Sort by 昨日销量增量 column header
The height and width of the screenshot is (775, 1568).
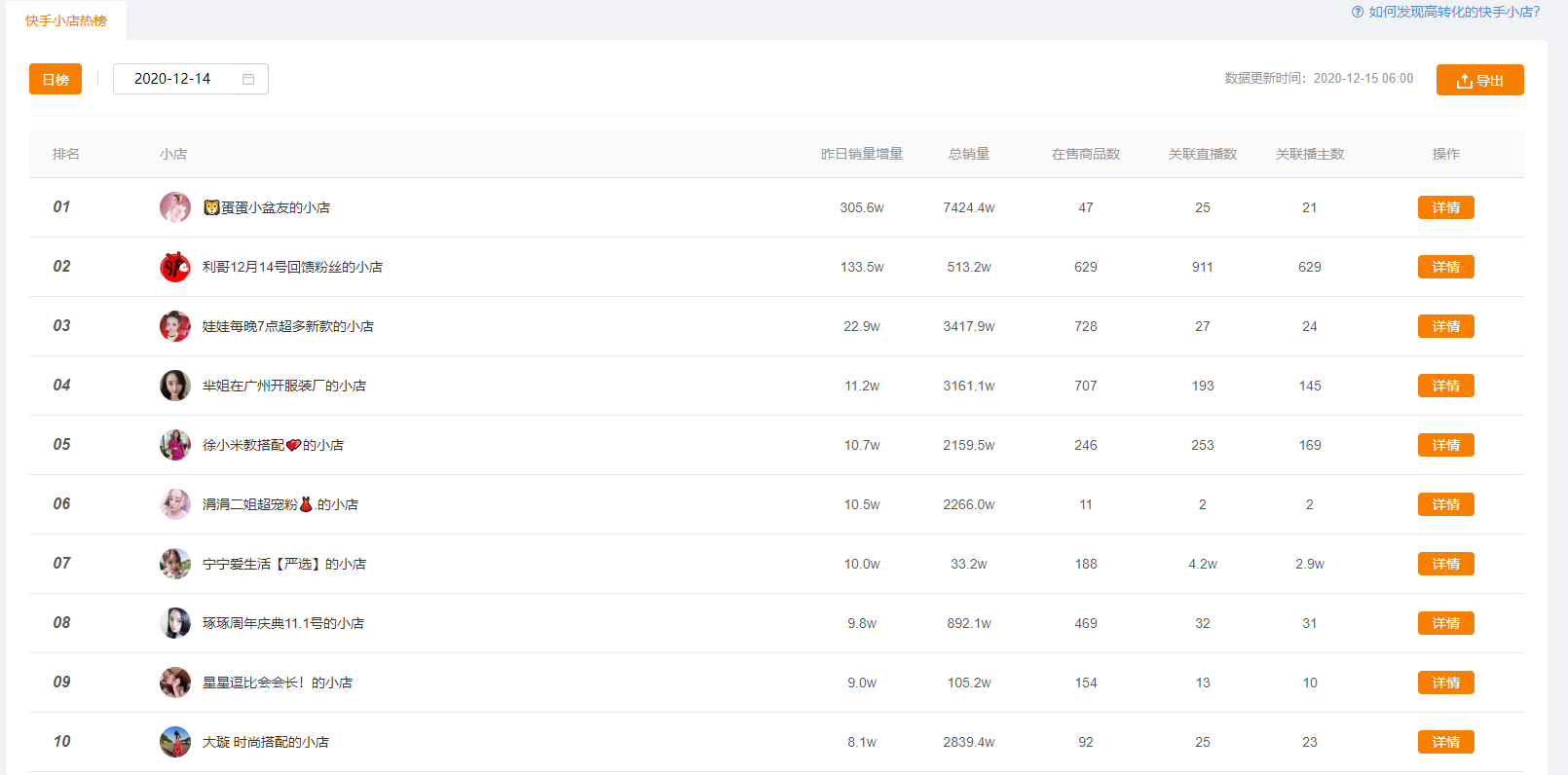(x=862, y=154)
